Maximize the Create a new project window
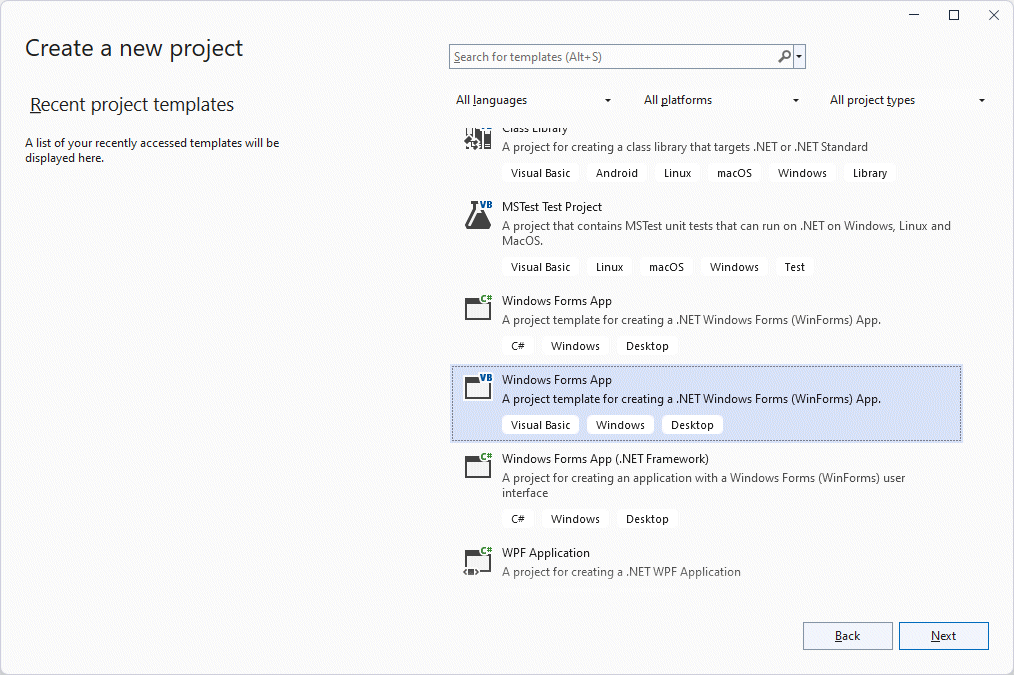1014x675 pixels. [954, 15]
